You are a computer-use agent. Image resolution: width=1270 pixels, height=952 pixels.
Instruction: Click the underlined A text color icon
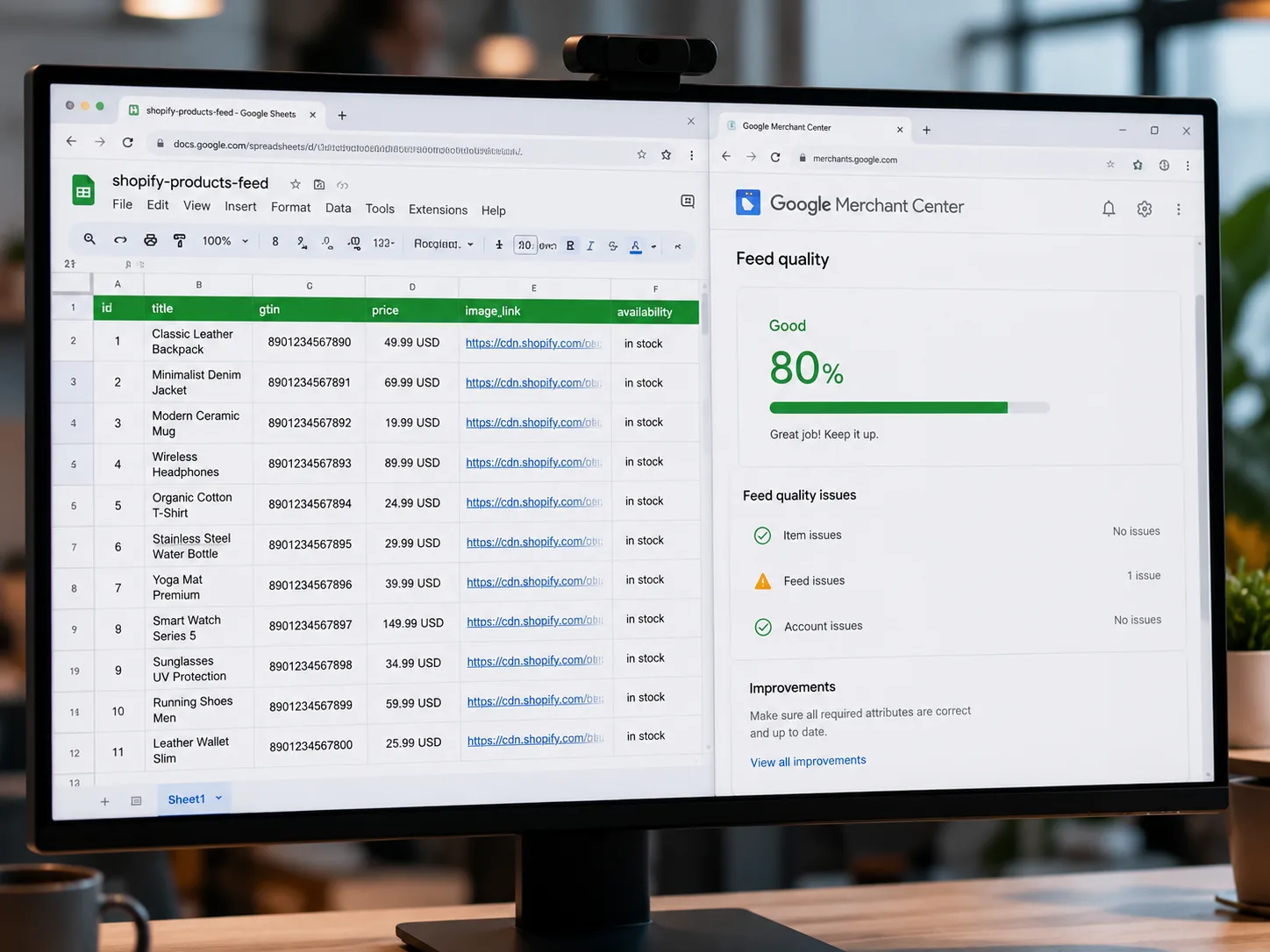click(x=636, y=246)
